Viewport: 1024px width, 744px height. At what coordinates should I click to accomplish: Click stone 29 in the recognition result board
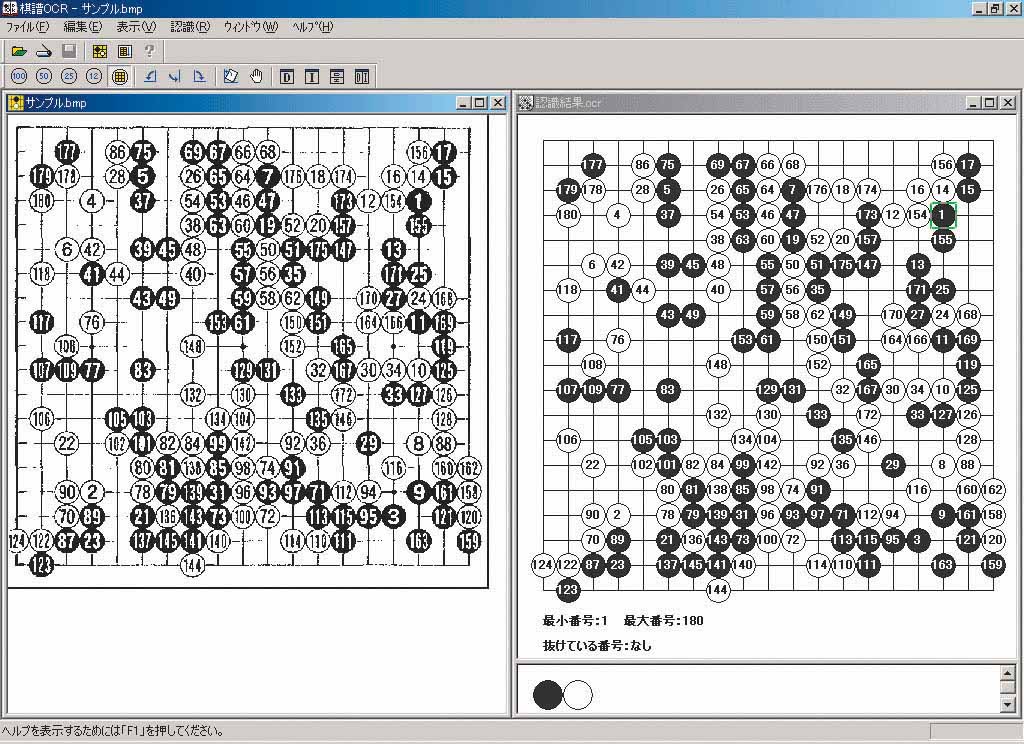(892, 464)
